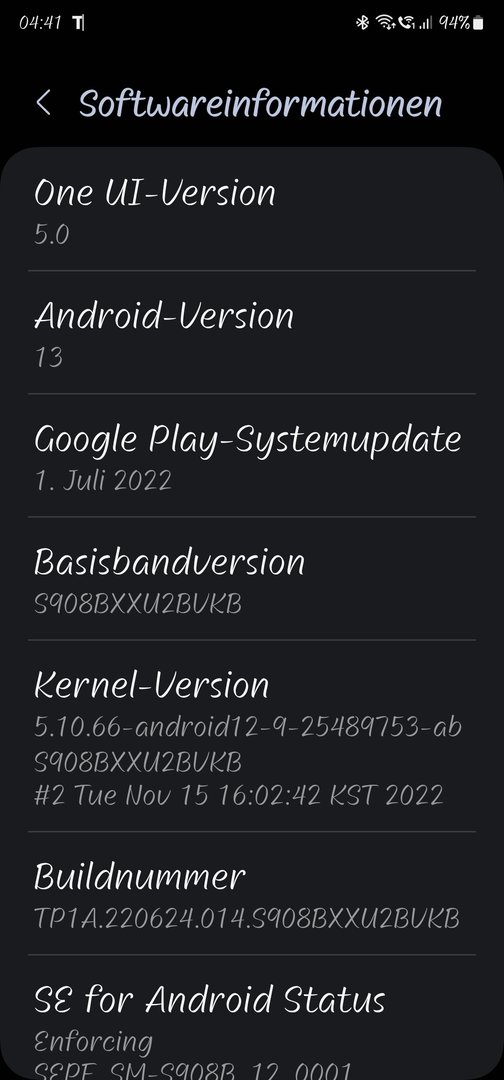Tap the back arrow icon
Viewport: 504px width, 1080px height.
click(43, 103)
